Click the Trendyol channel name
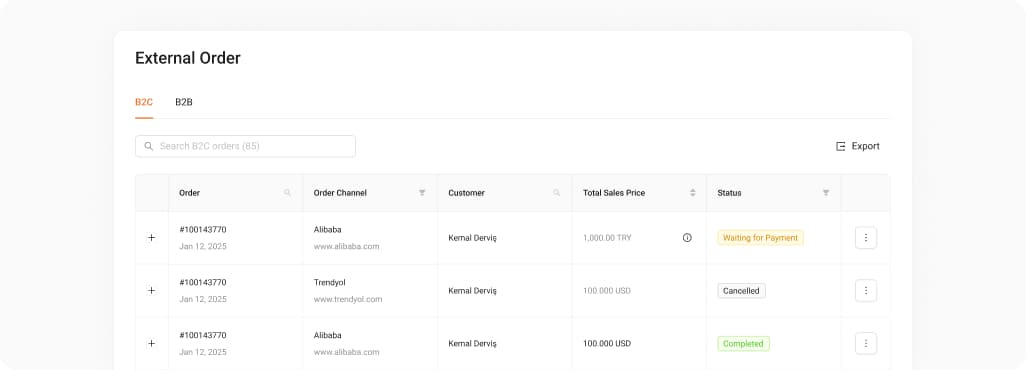 pyautogui.click(x=330, y=282)
